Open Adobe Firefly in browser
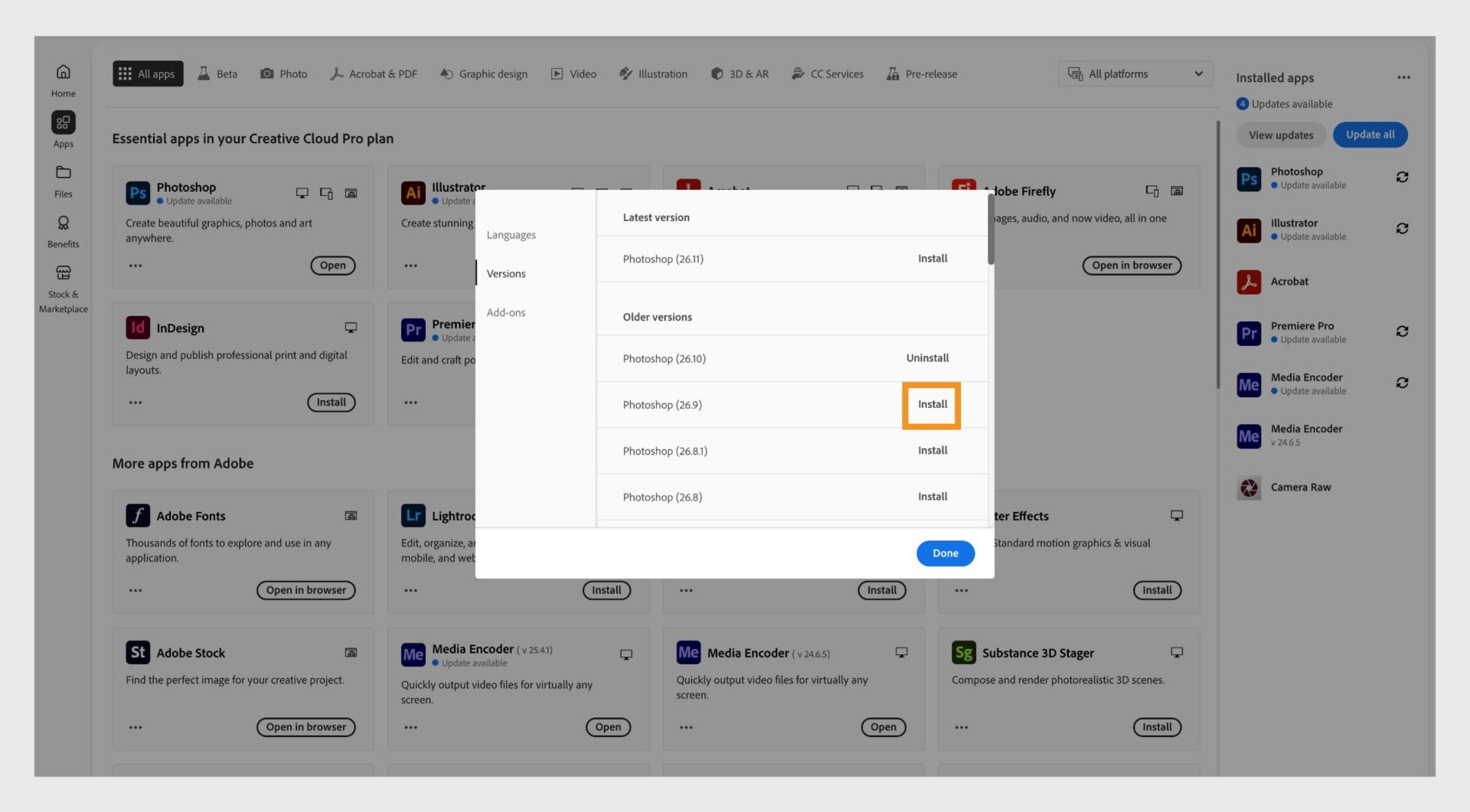The height and width of the screenshot is (812, 1470). click(1132, 266)
